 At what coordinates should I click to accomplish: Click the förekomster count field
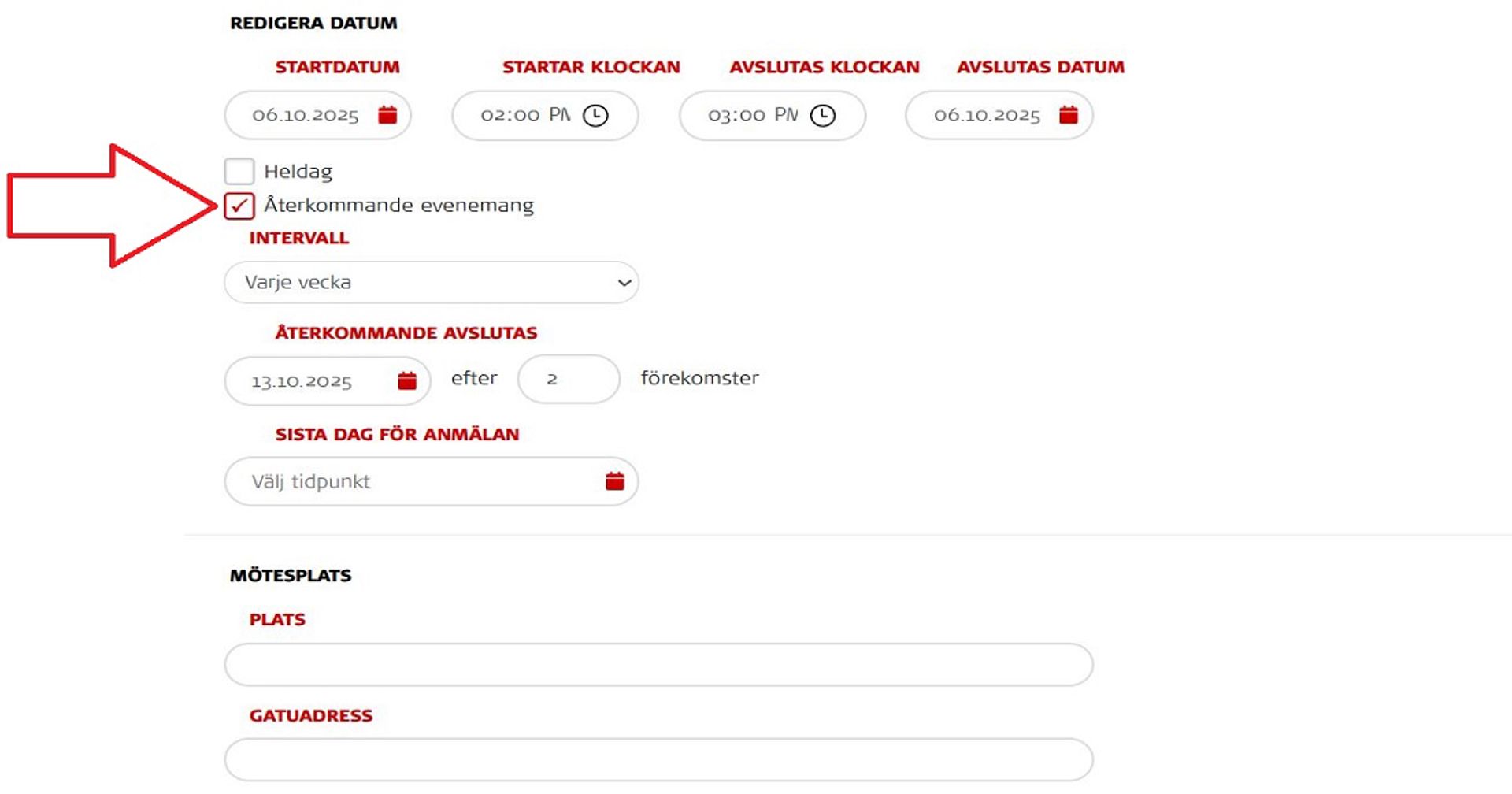[x=568, y=380]
